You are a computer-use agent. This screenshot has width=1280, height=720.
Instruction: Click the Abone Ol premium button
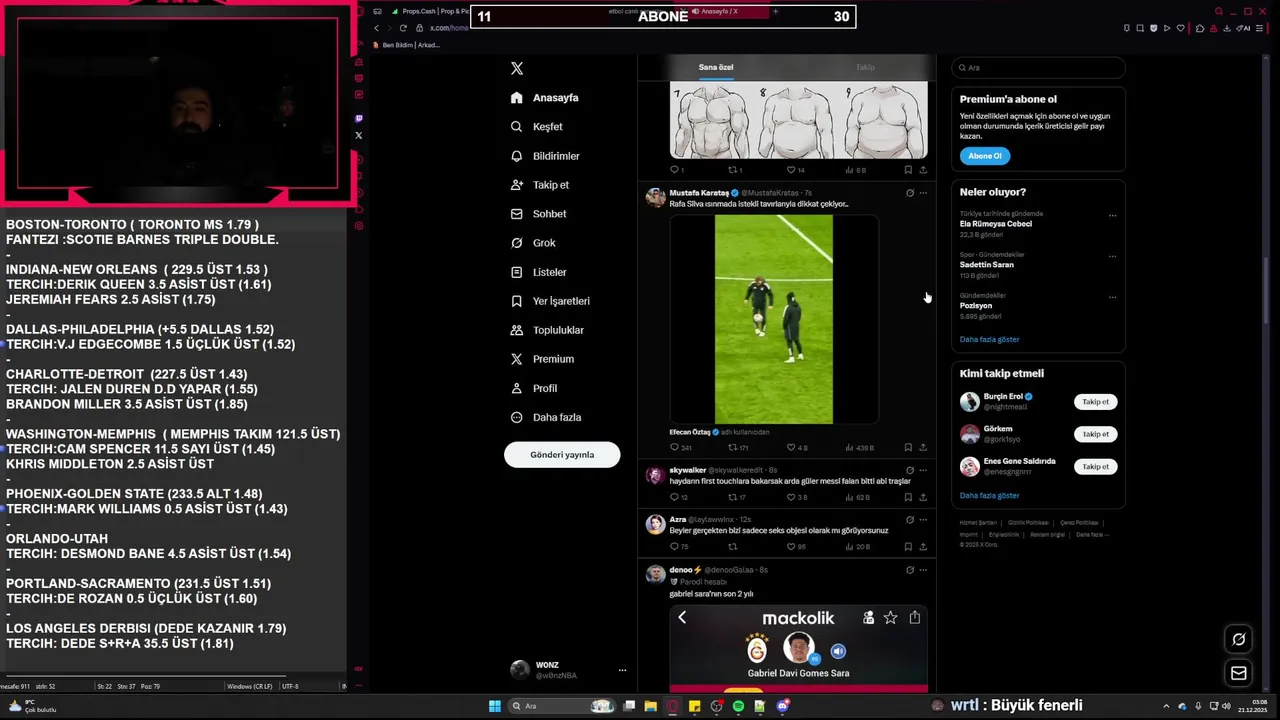point(985,156)
